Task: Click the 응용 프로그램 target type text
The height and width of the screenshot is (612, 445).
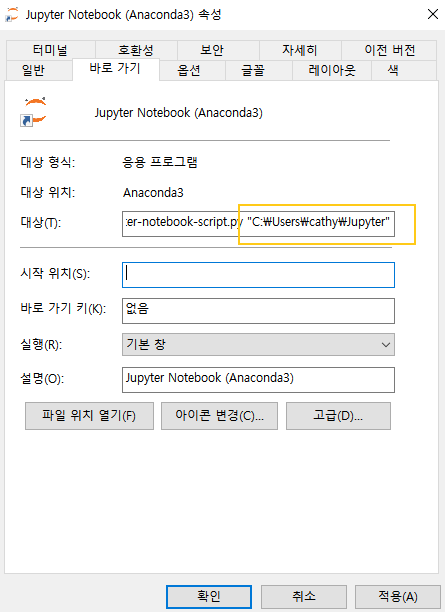Action: 160,162
